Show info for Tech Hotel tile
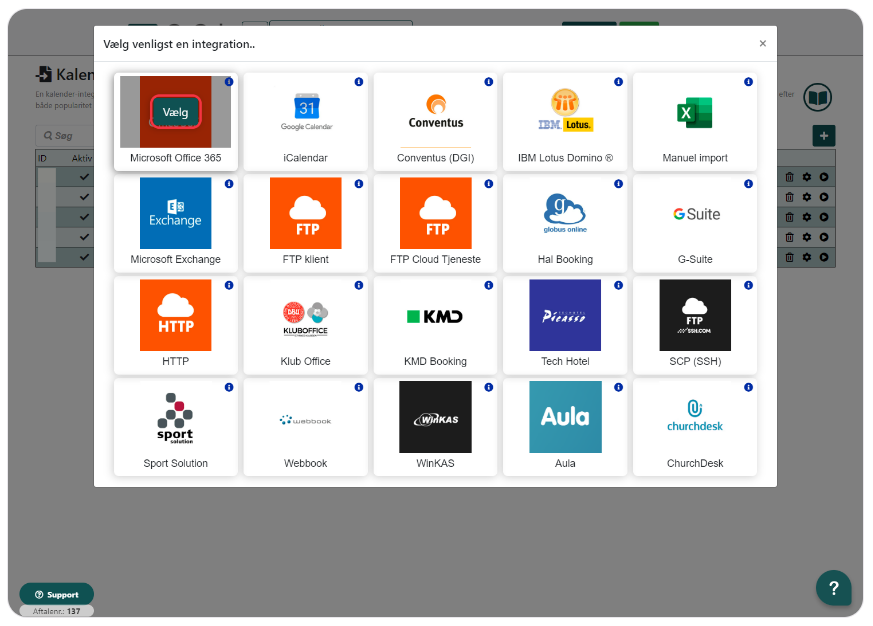873x626 pixels. (x=618, y=285)
